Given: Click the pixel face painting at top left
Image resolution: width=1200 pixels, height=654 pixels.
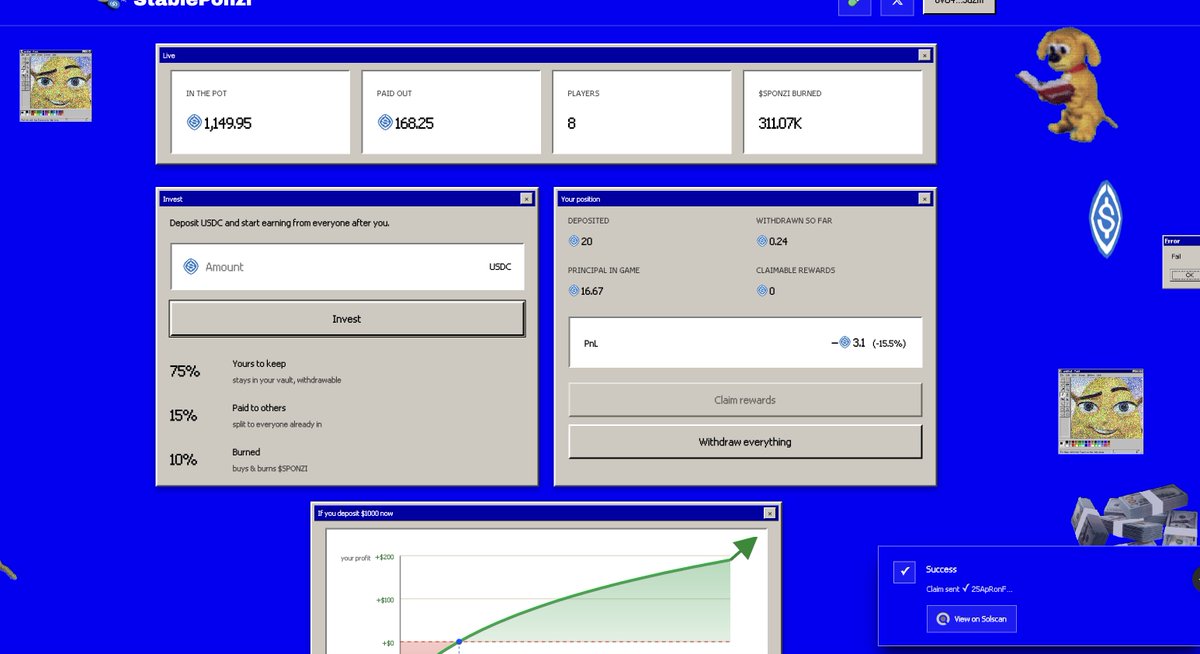Looking at the screenshot, I should [55, 85].
